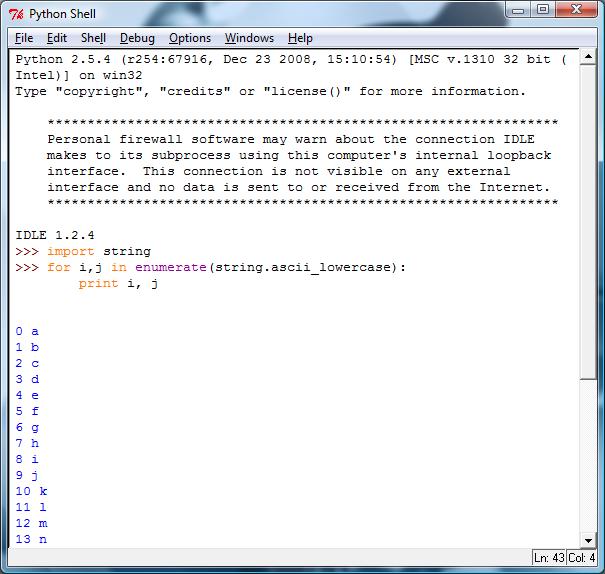Place cursor on the "print i, j" line
Screen dimensions: 605x574
118,284
